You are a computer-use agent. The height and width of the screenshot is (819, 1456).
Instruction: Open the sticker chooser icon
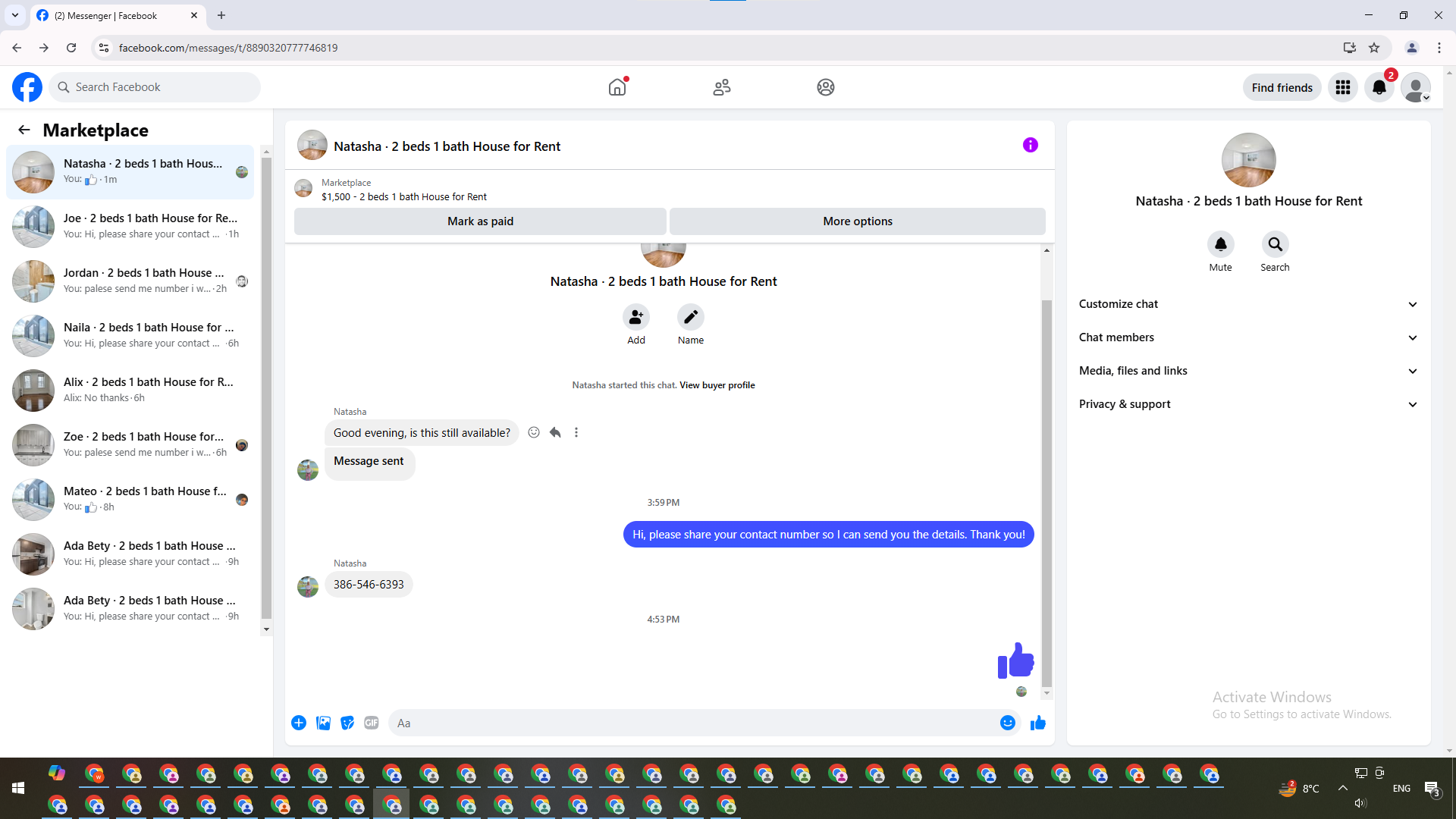pyautogui.click(x=347, y=723)
